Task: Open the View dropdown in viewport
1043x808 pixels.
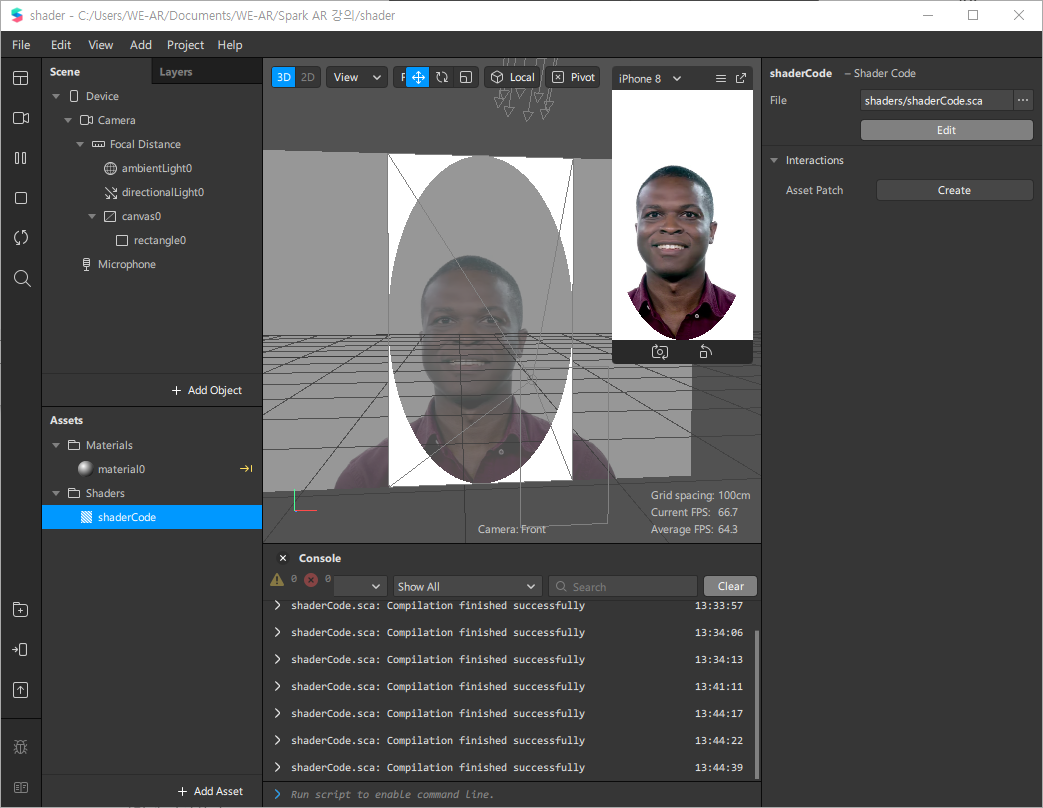Action: 357,77
